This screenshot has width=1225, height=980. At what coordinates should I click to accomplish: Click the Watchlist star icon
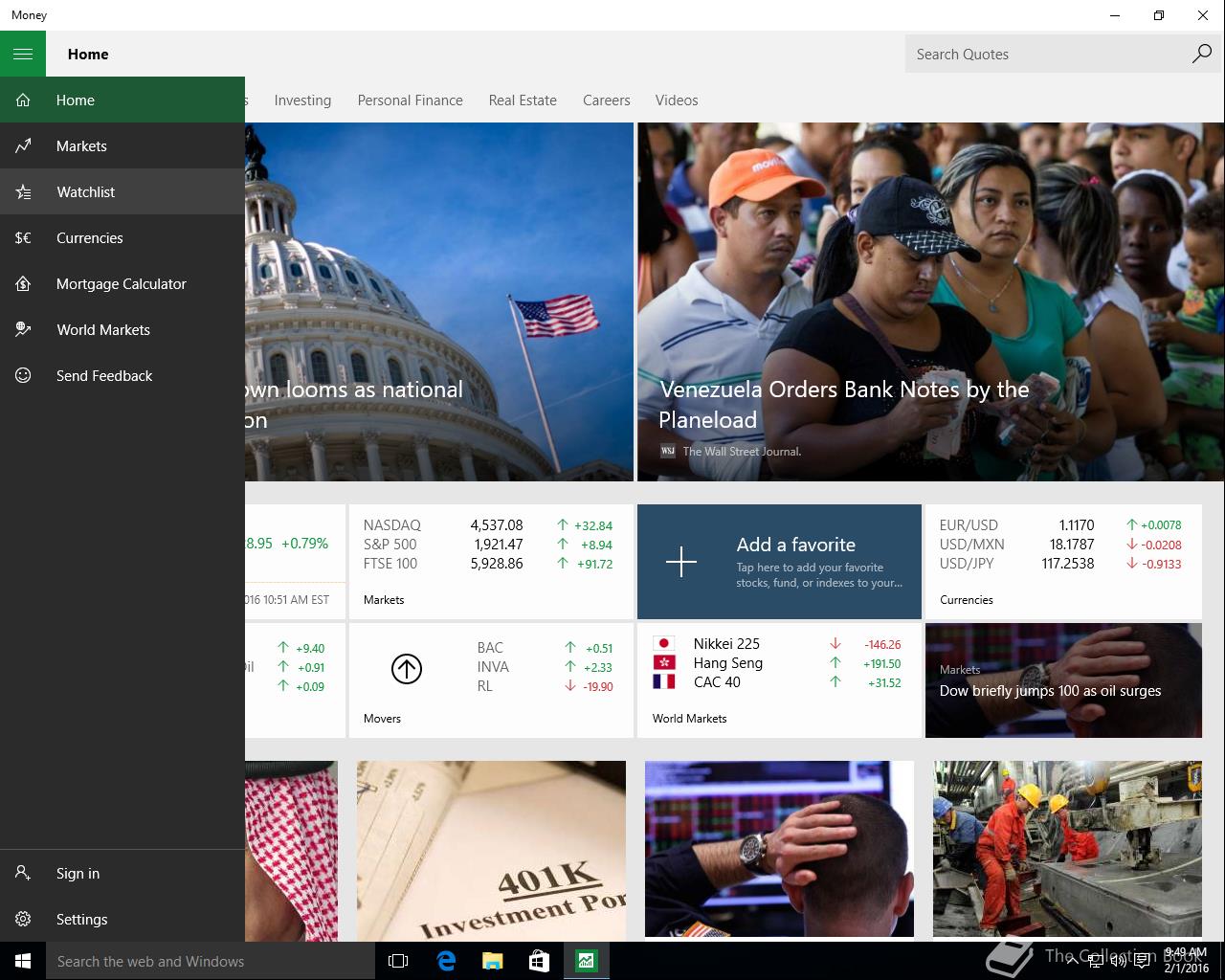point(23,192)
